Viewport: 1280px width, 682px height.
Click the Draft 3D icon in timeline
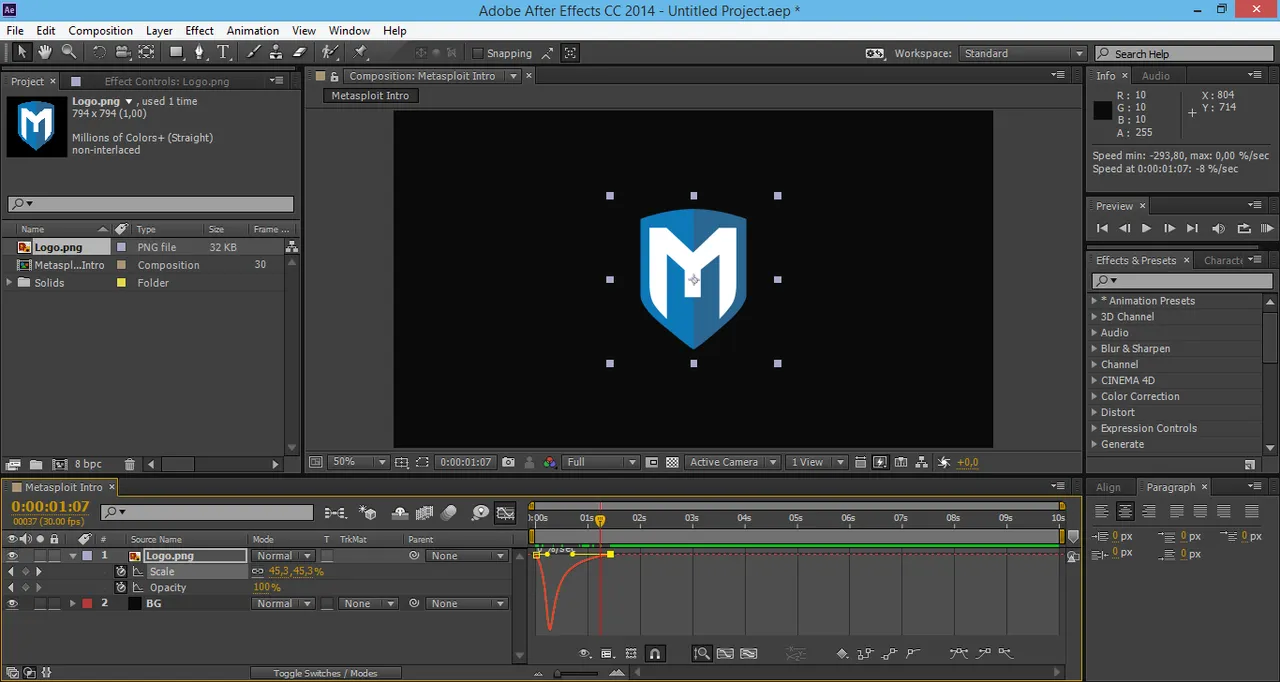coord(368,513)
